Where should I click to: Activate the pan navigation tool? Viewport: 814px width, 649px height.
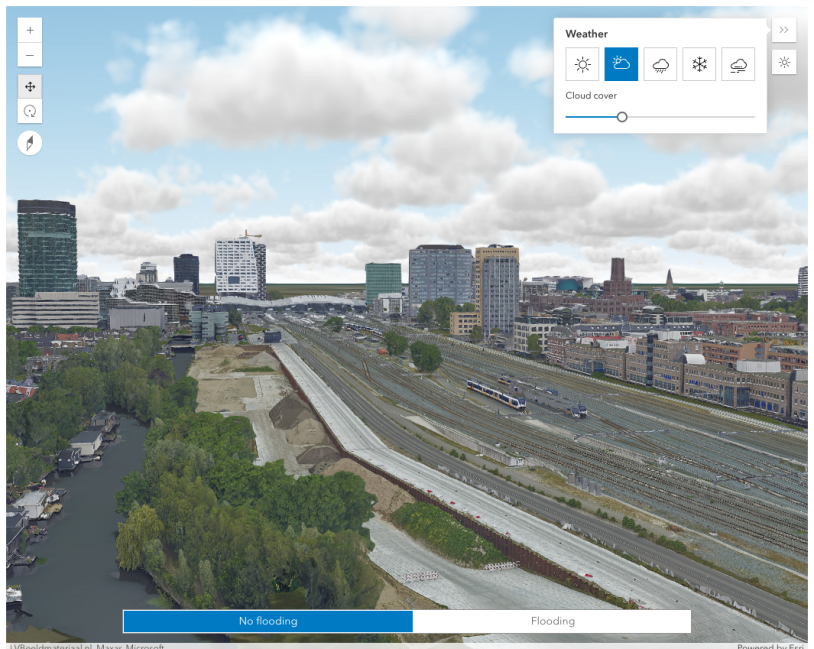(x=30, y=87)
